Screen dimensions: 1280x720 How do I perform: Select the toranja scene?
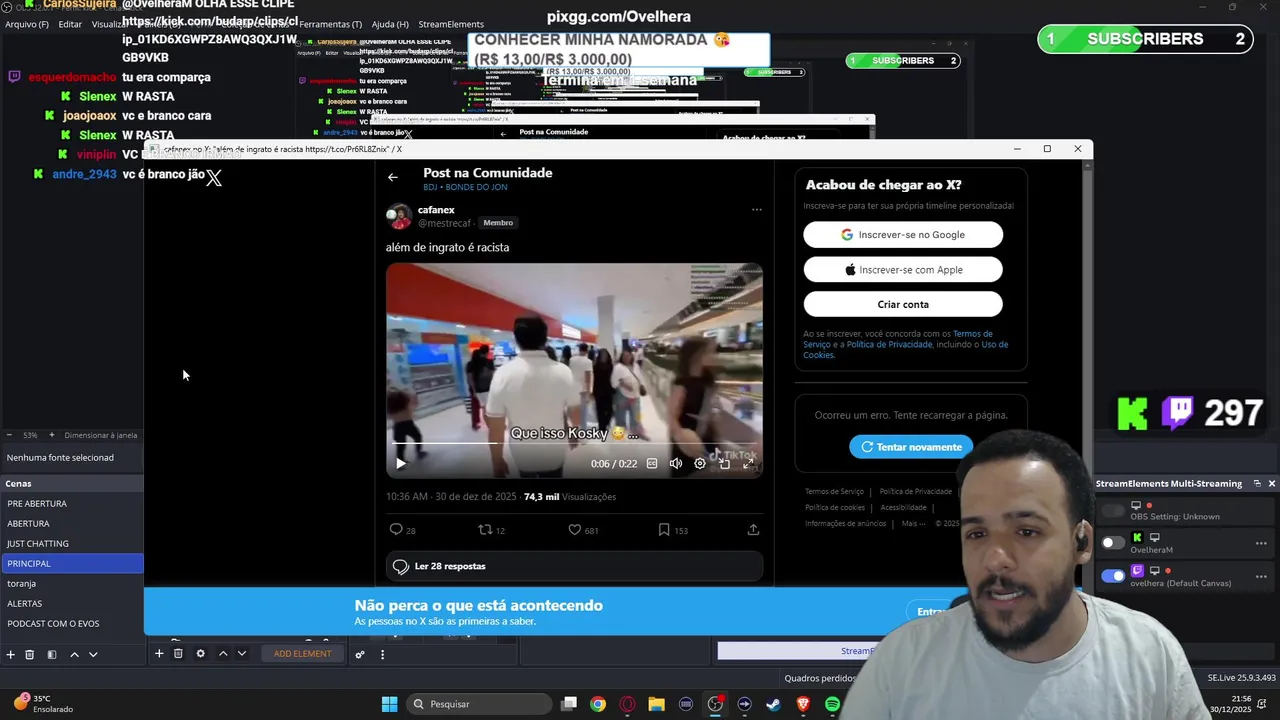pyautogui.click(x=72, y=584)
